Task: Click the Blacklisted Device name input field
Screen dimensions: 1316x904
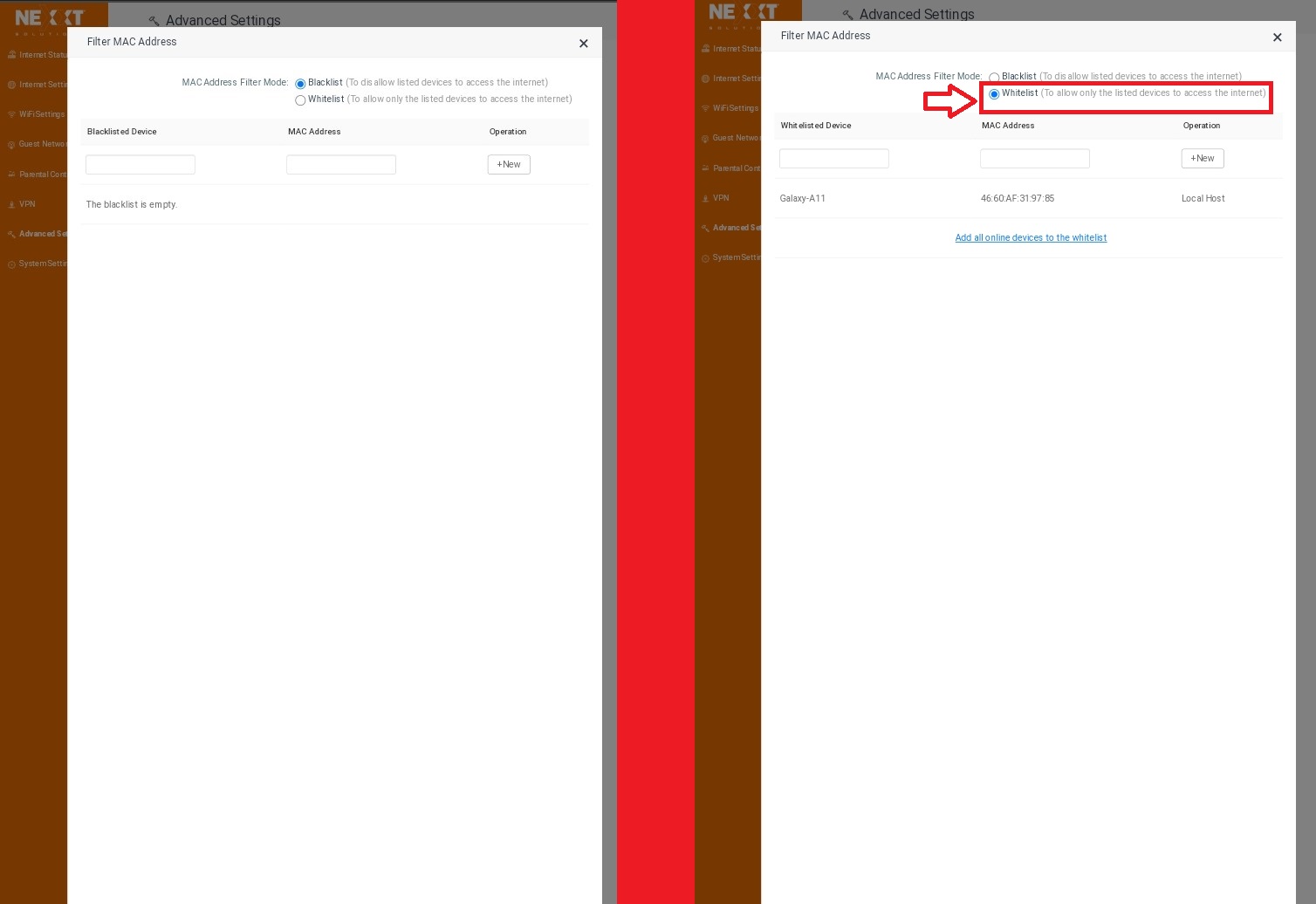Action: pyautogui.click(x=141, y=165)
